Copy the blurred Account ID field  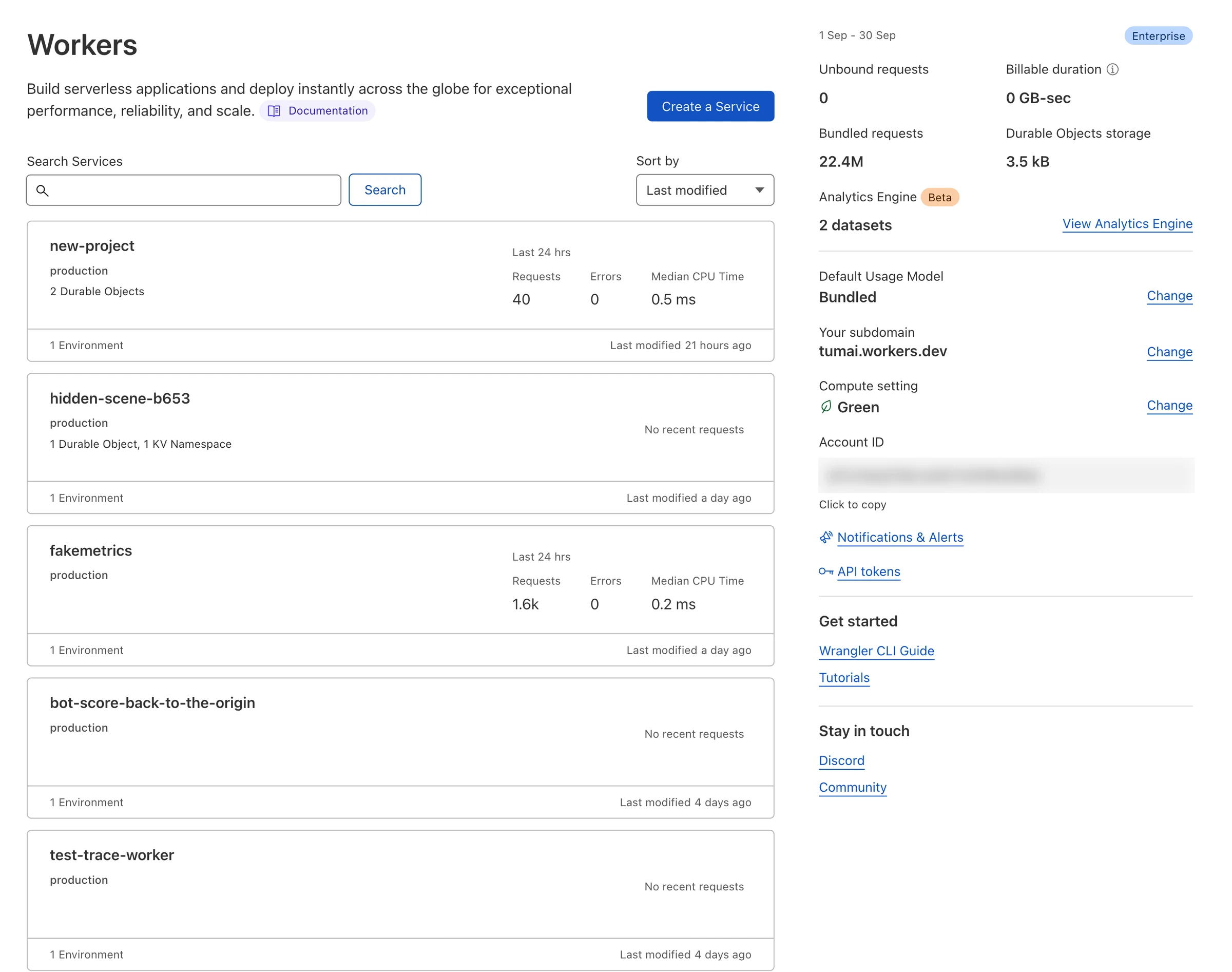click(1006, 475)
